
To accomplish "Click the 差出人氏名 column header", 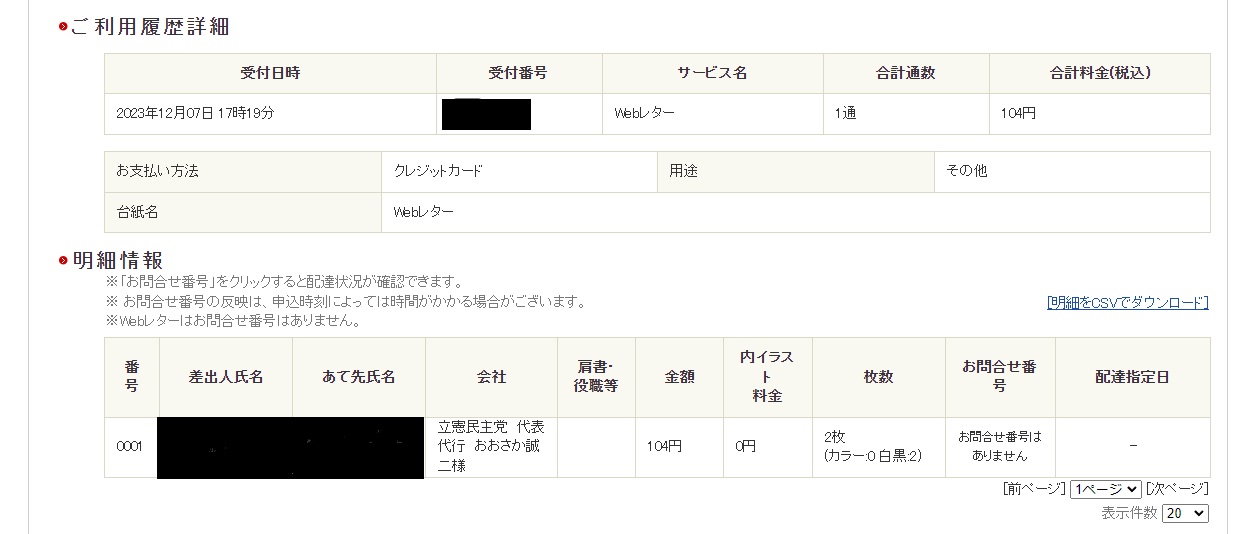I will [x=225, y=377].
